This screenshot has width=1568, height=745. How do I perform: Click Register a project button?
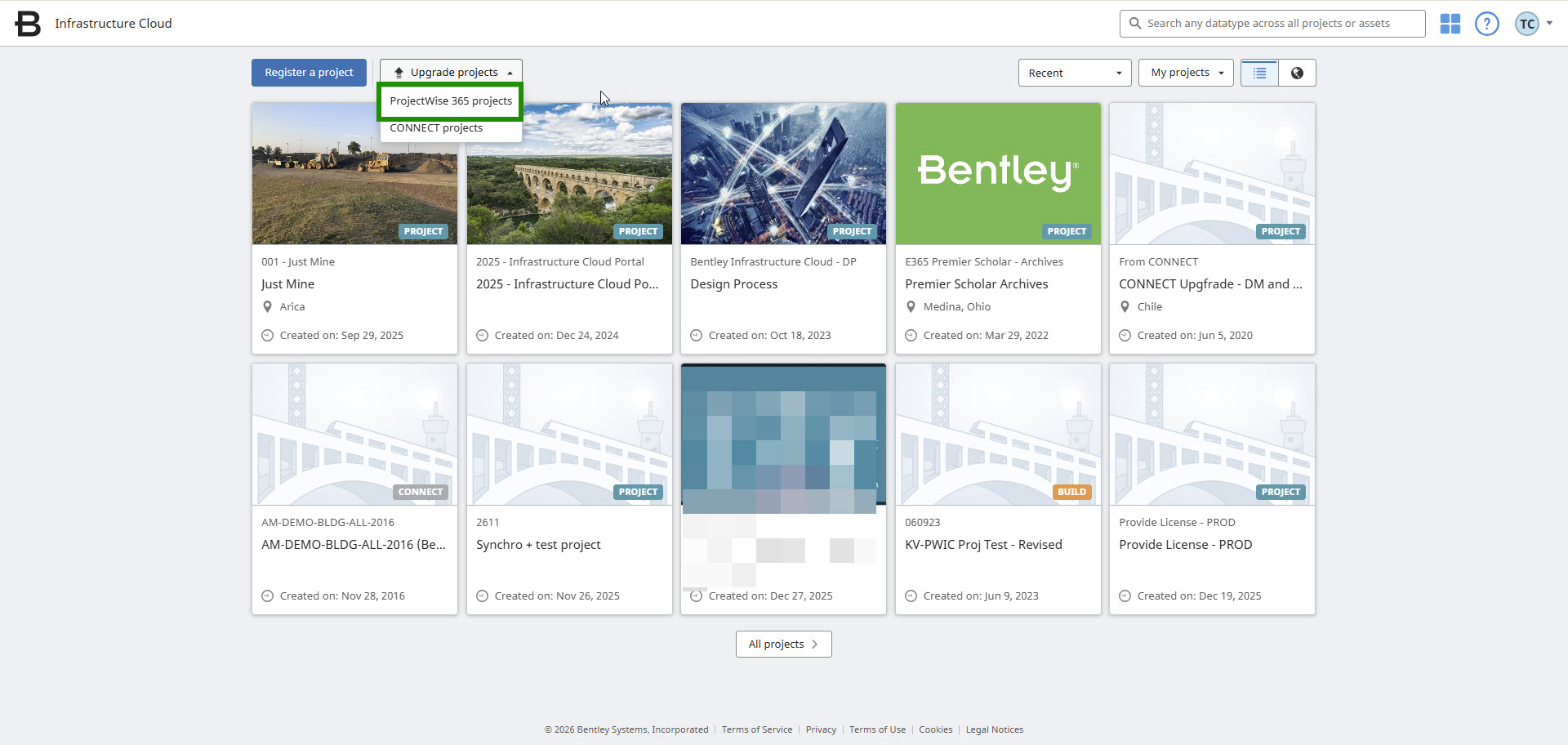[x=309, y=73]
